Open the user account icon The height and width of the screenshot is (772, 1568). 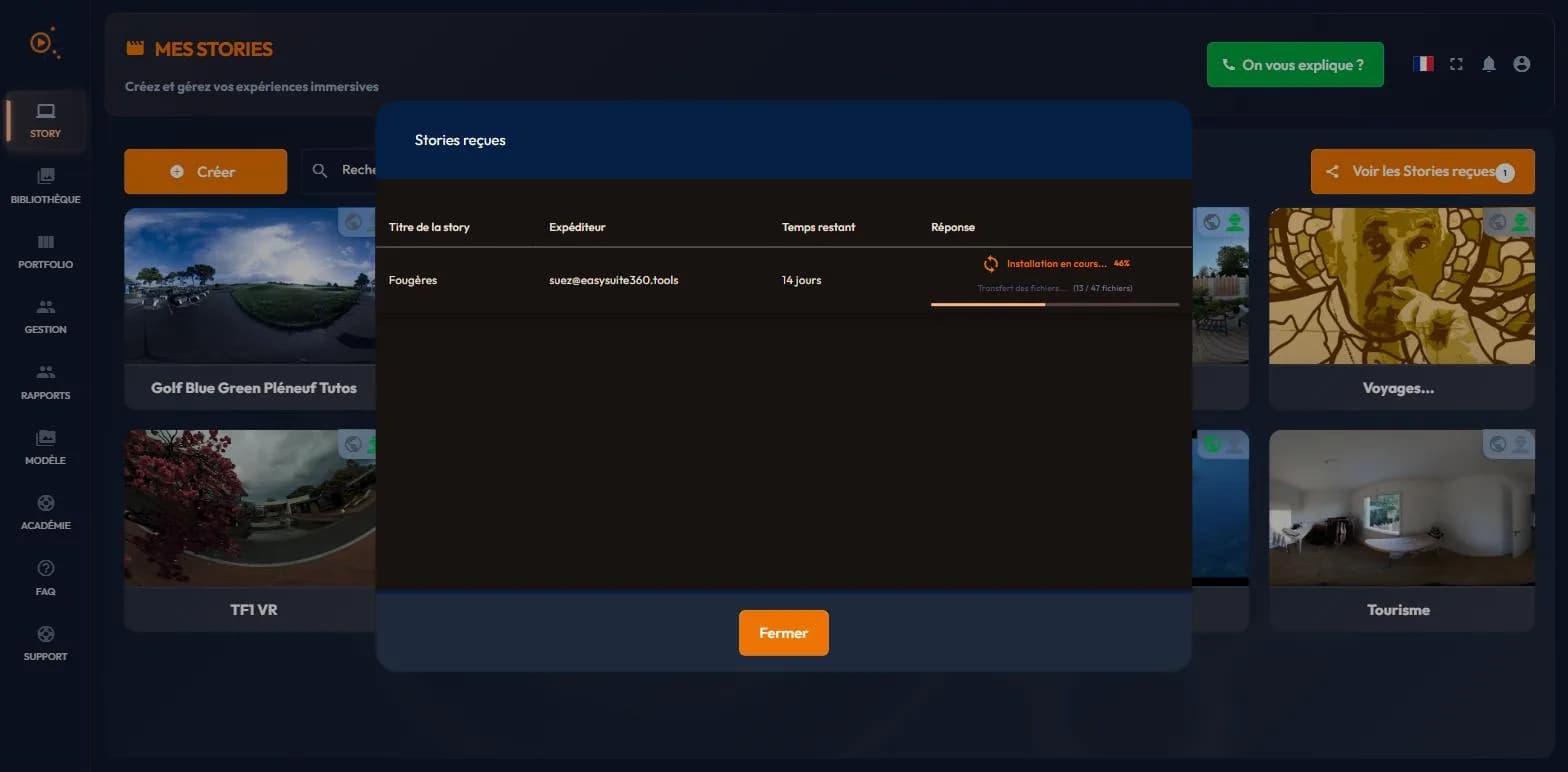pyautogui.click(x=1522, y=64)
